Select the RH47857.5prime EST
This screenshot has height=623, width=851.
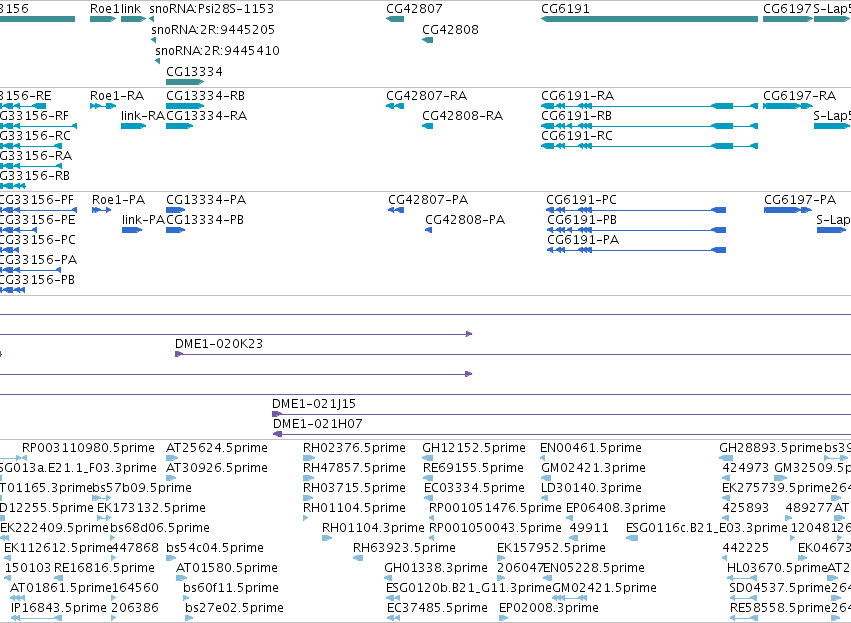309,478
